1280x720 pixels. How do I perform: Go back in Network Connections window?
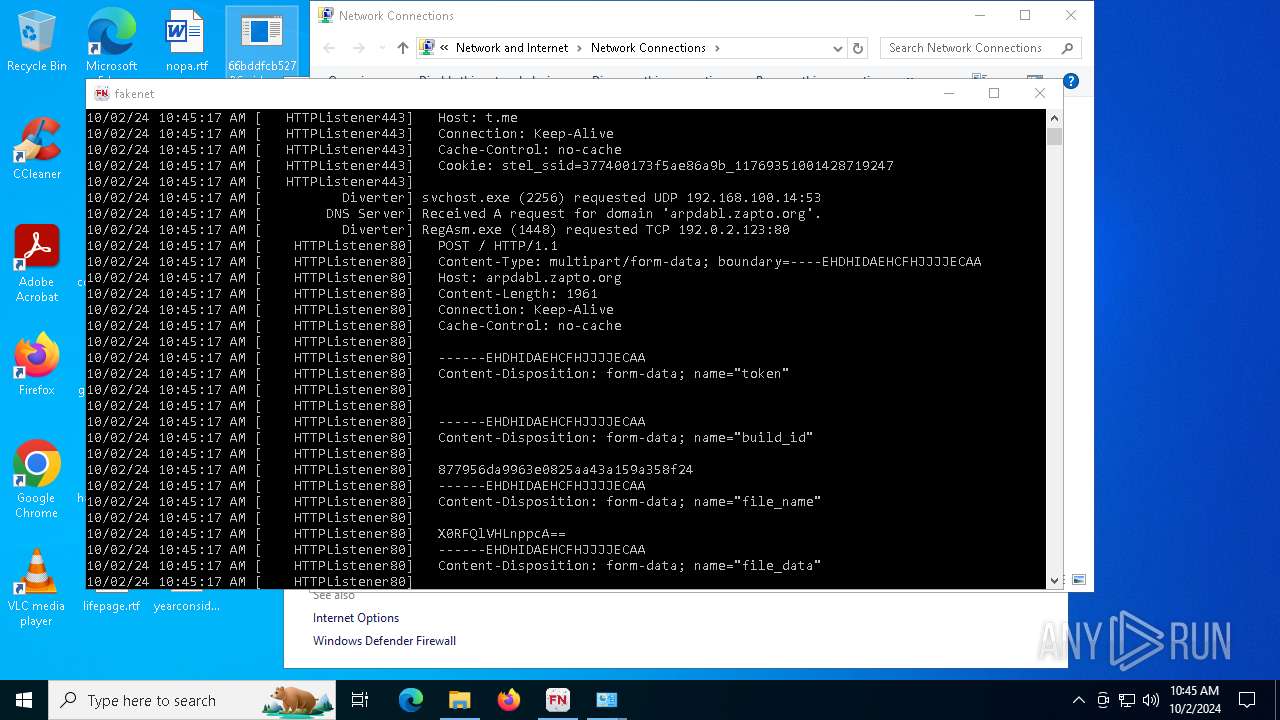329,48
